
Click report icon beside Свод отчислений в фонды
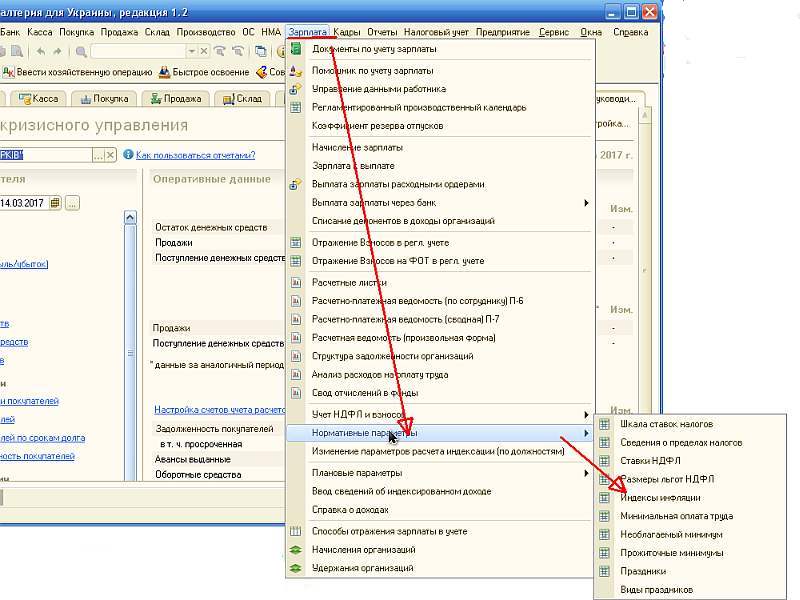[x=295, y=393]
